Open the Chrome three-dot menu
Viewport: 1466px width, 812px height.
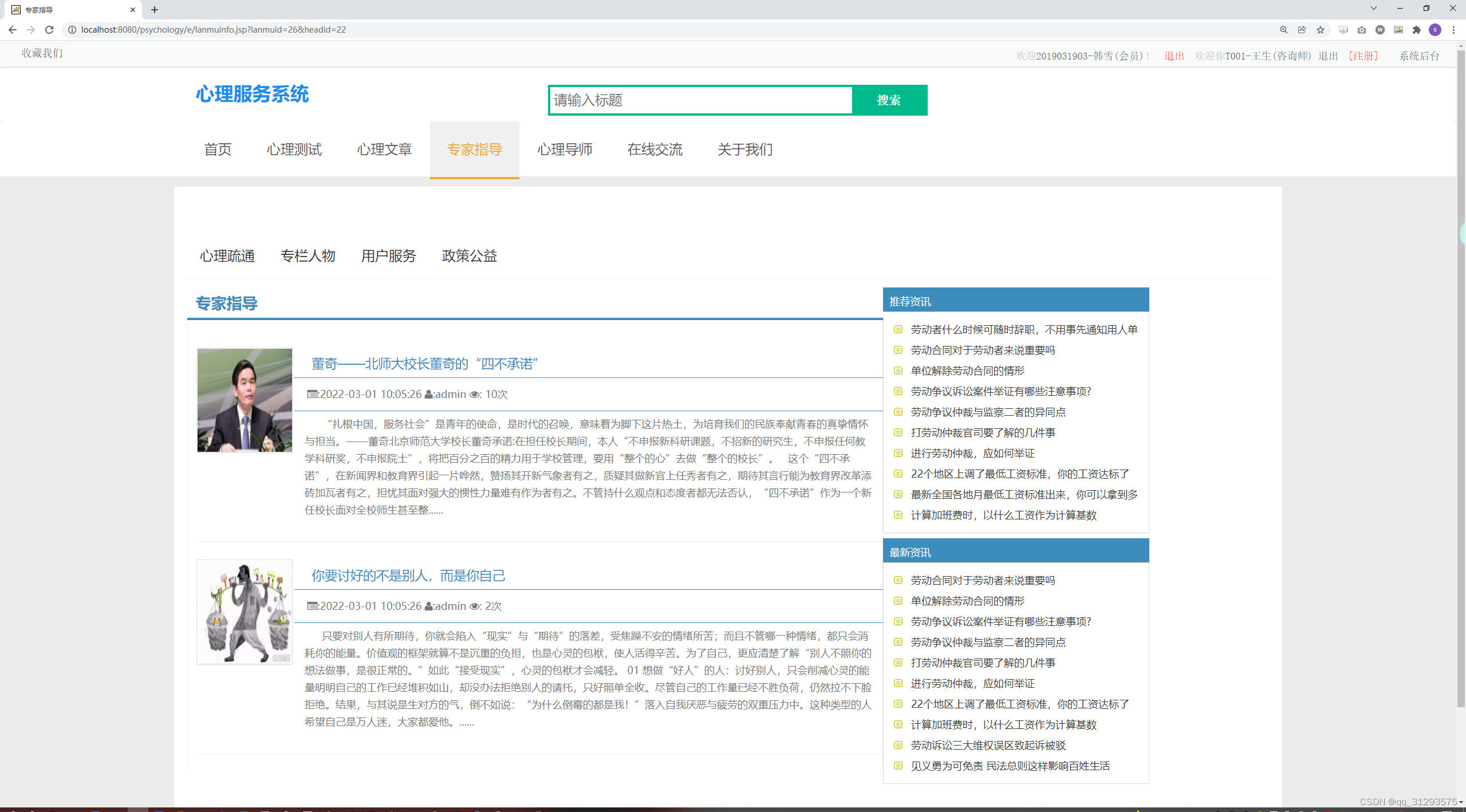coord(1453,30)
